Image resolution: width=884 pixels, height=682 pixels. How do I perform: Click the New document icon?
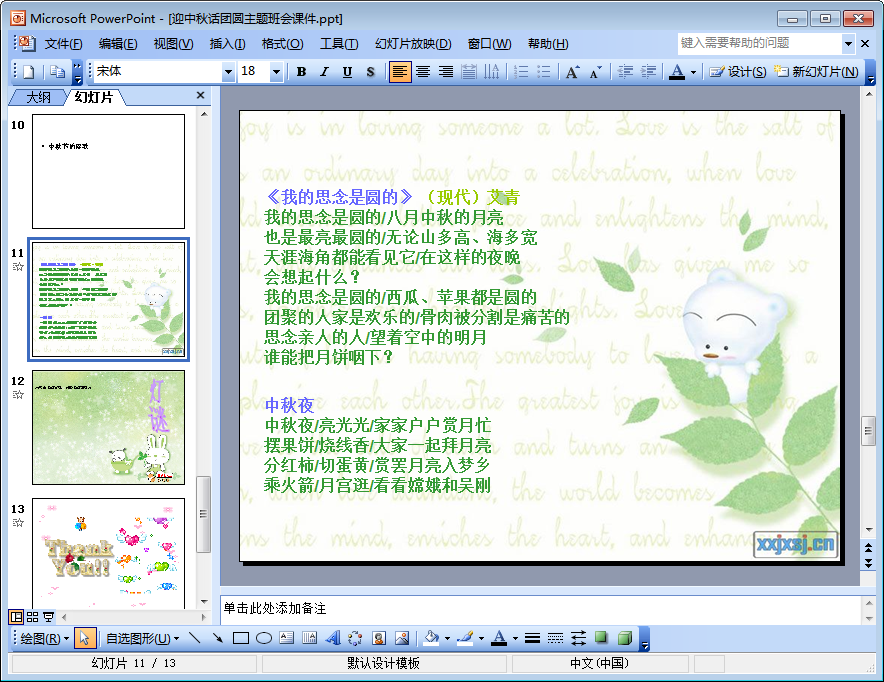(x=29, y=72)
